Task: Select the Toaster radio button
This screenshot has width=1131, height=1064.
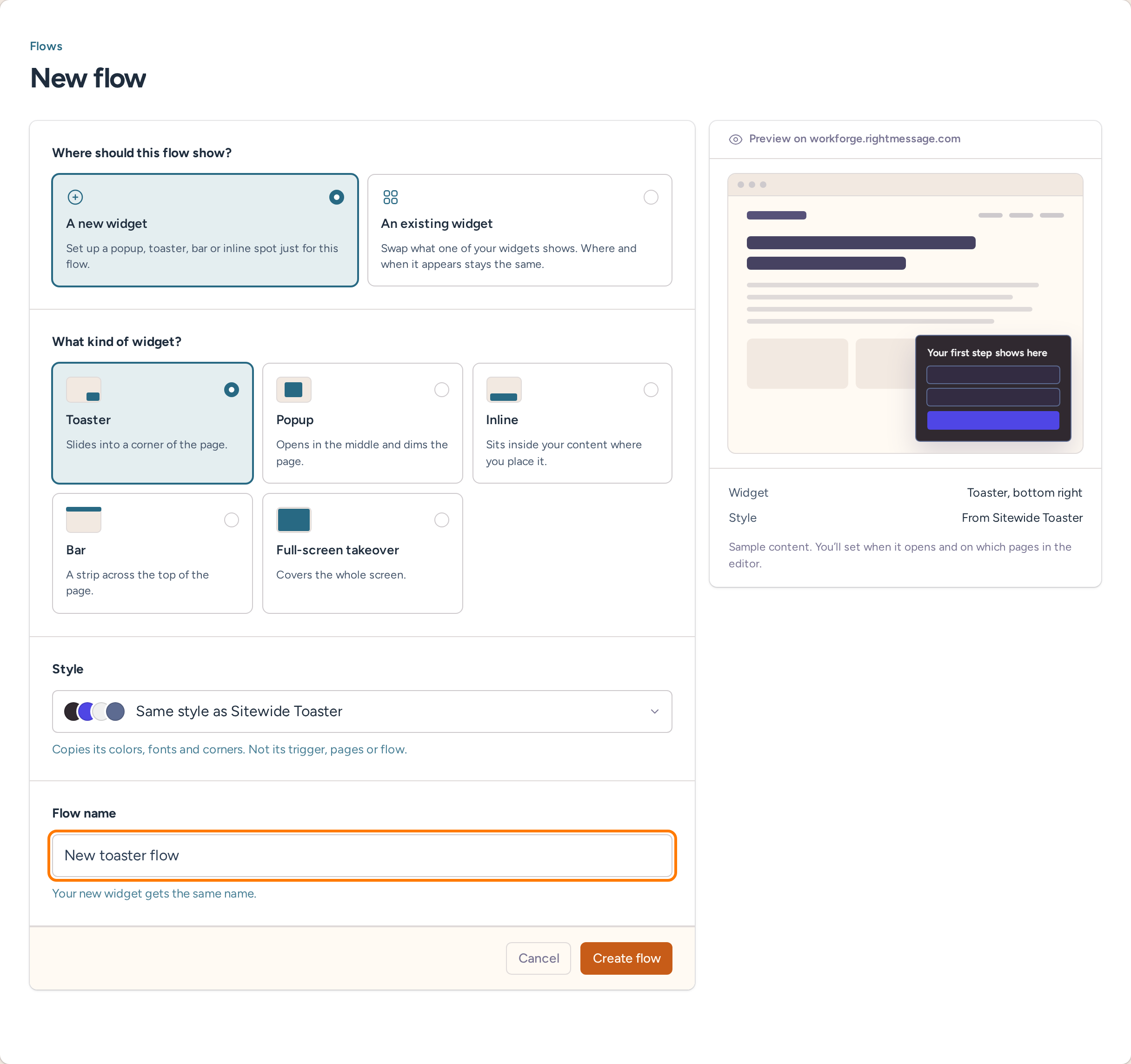Action: pos(231,390)
